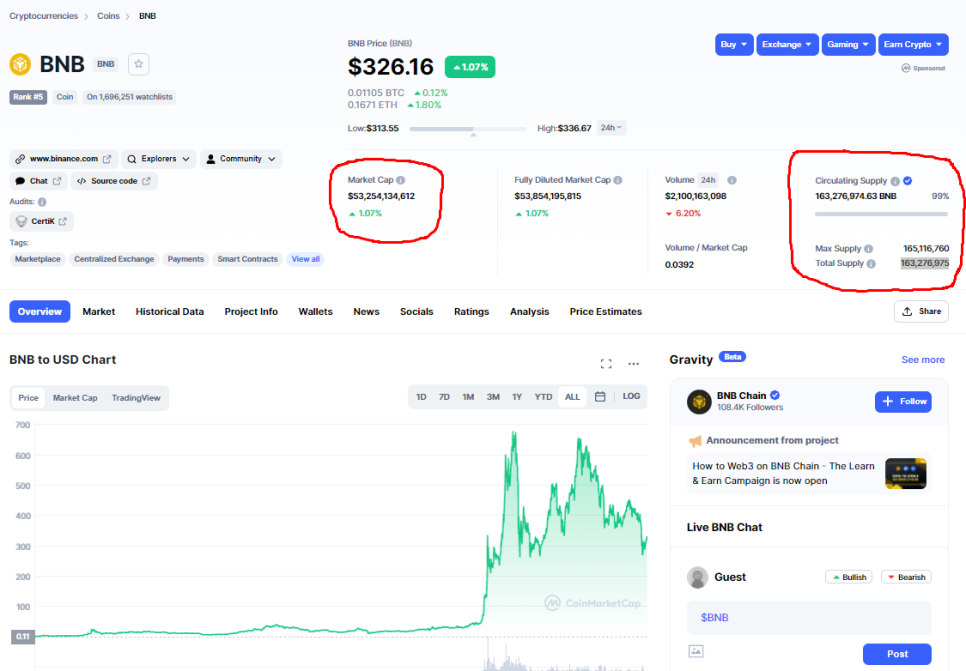This screenshot has height=671, width=966.
Task: Open the Wallets tab
Action: (315, 312)
